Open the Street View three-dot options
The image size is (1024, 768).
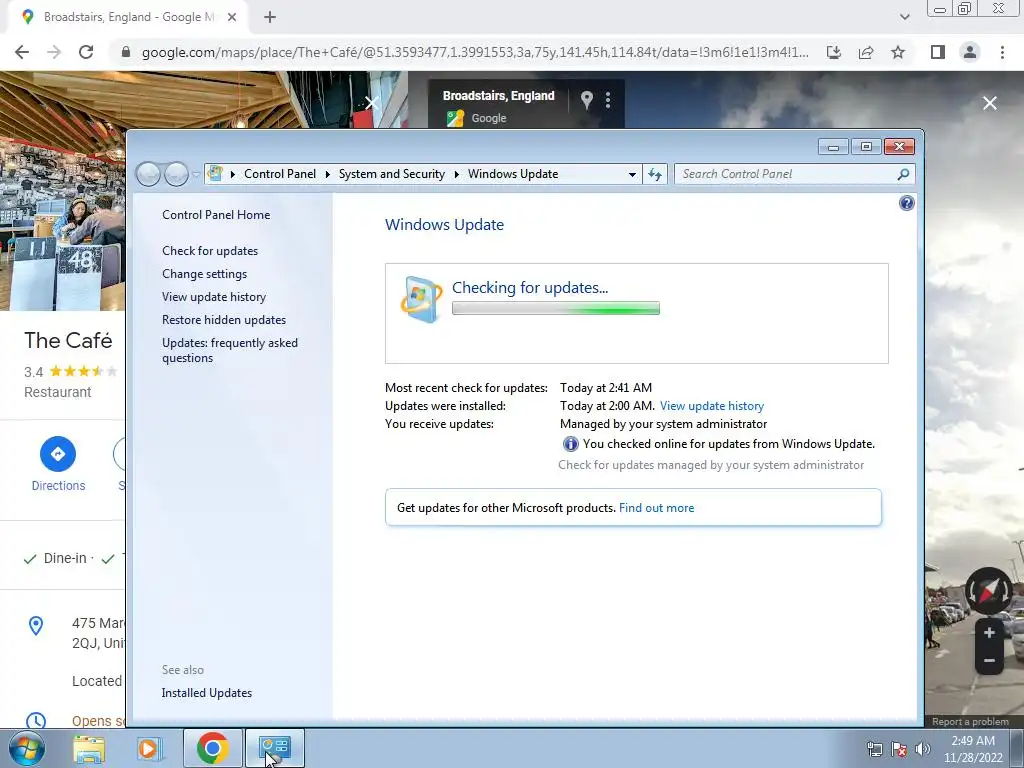608,100
